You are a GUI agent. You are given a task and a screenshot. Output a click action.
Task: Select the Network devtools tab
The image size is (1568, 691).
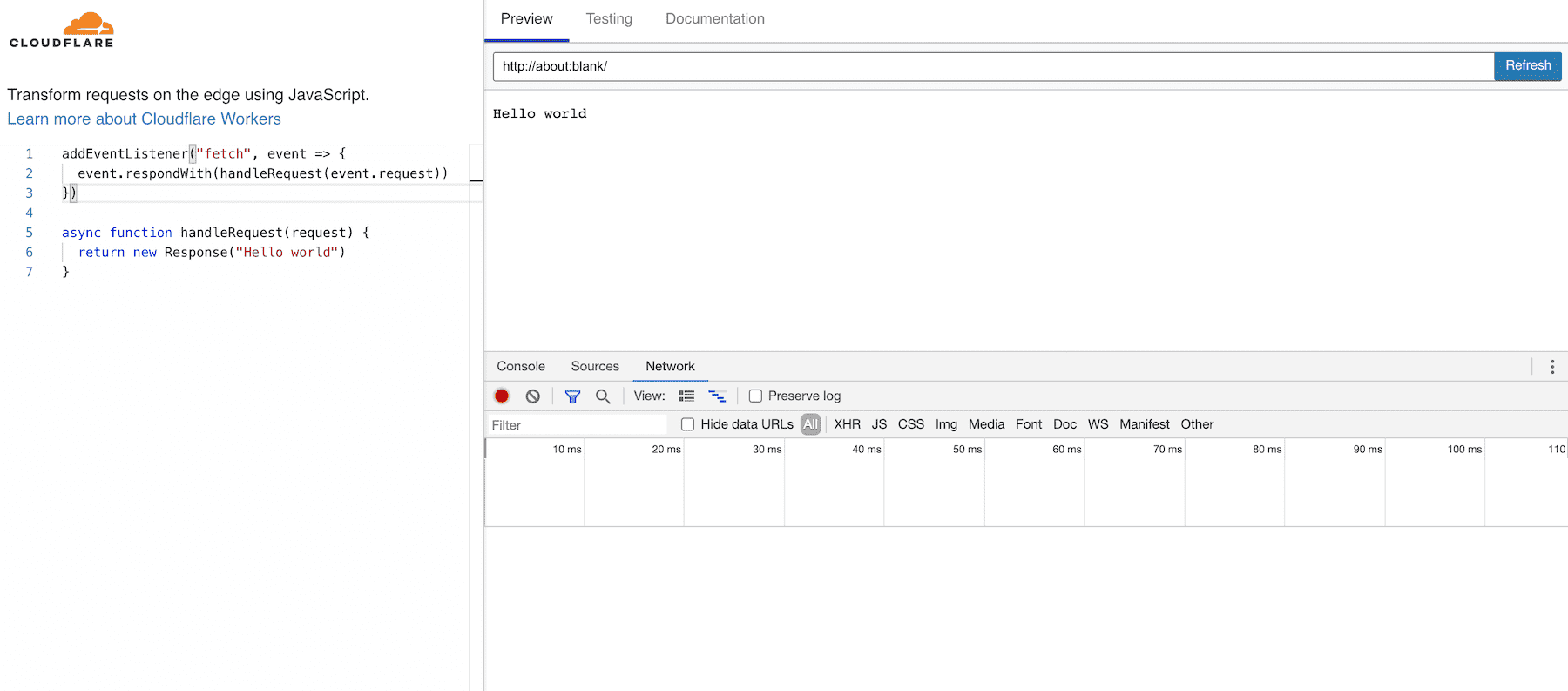point(670,367)
